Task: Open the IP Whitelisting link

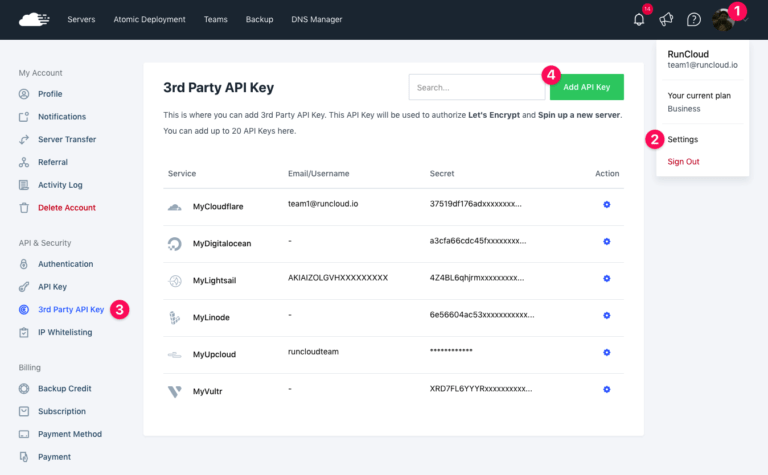Action: coord(65,332)
